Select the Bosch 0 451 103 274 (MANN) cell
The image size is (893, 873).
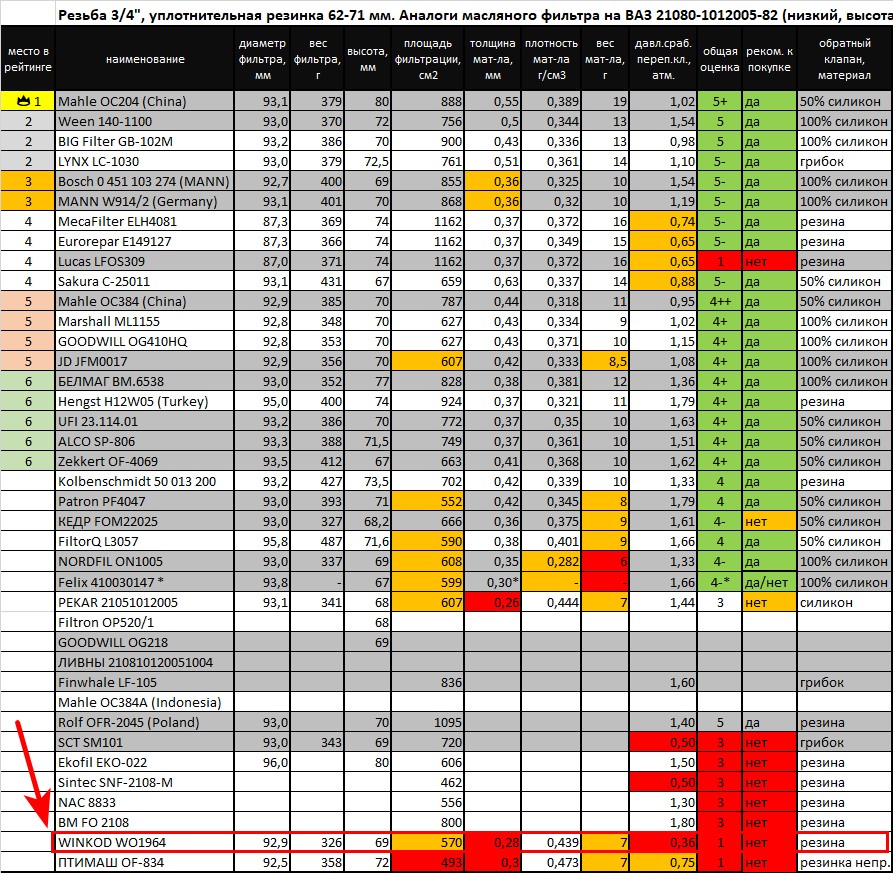coord(145,181)
